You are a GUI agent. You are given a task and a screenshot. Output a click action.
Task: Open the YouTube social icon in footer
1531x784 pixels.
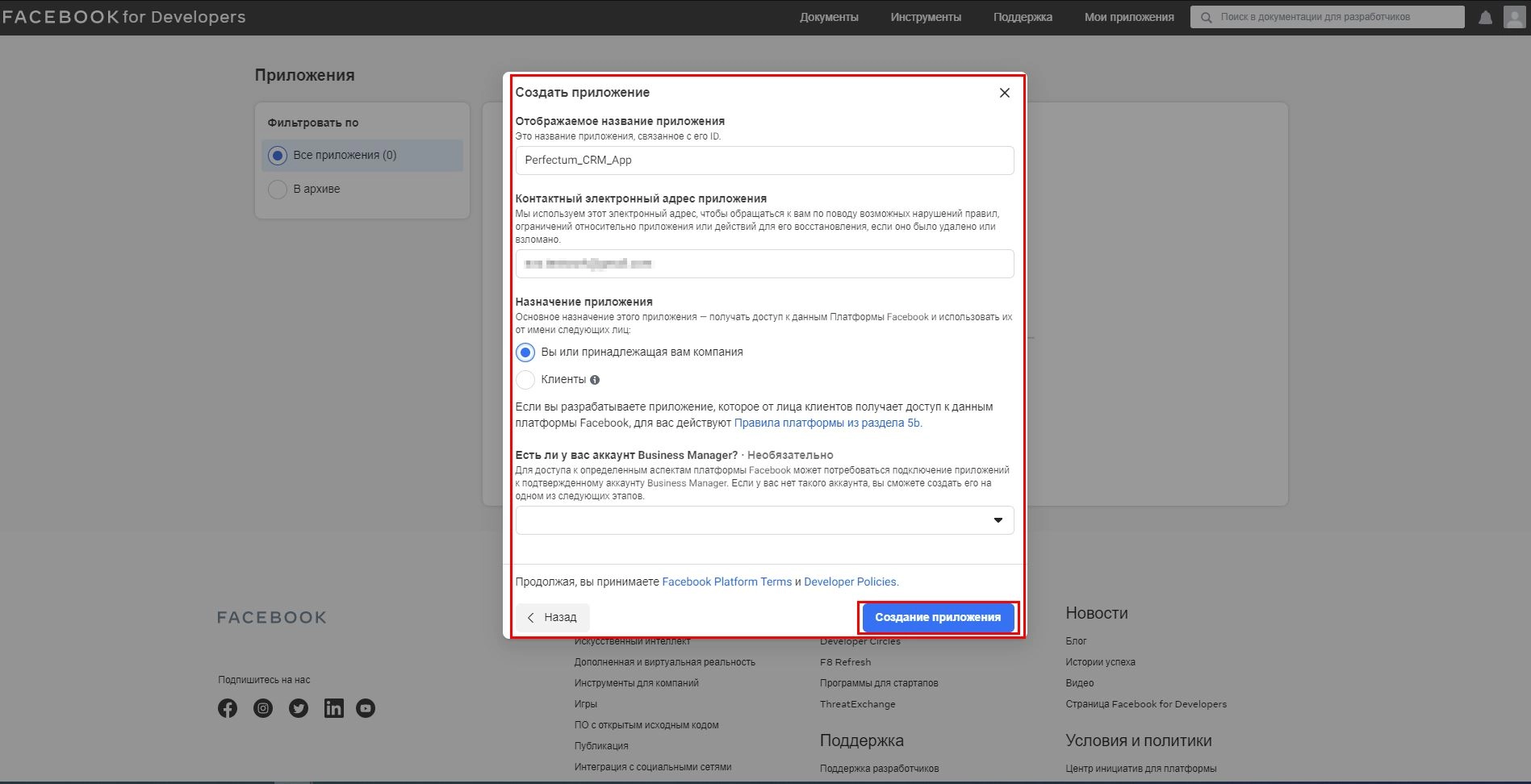[x=366, y=708]
